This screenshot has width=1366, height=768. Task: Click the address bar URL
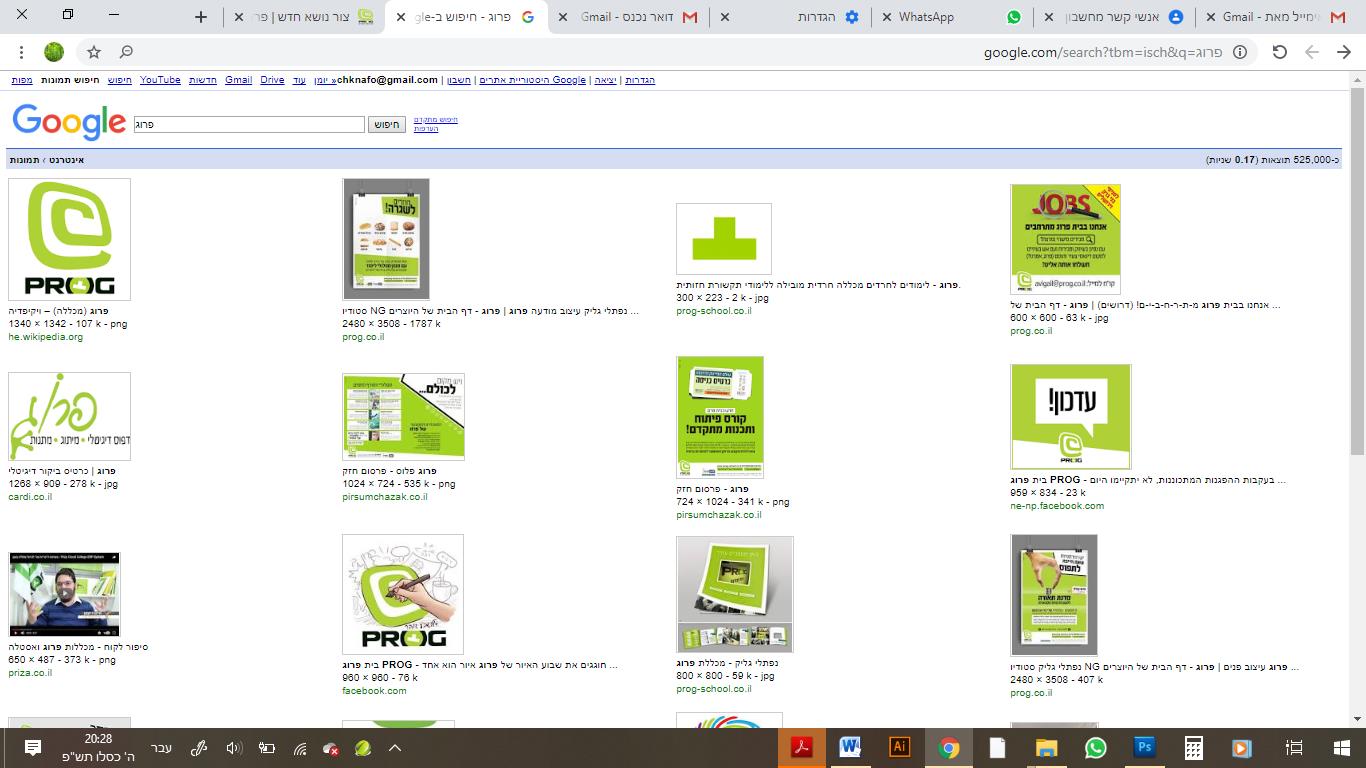(1103, 52)
